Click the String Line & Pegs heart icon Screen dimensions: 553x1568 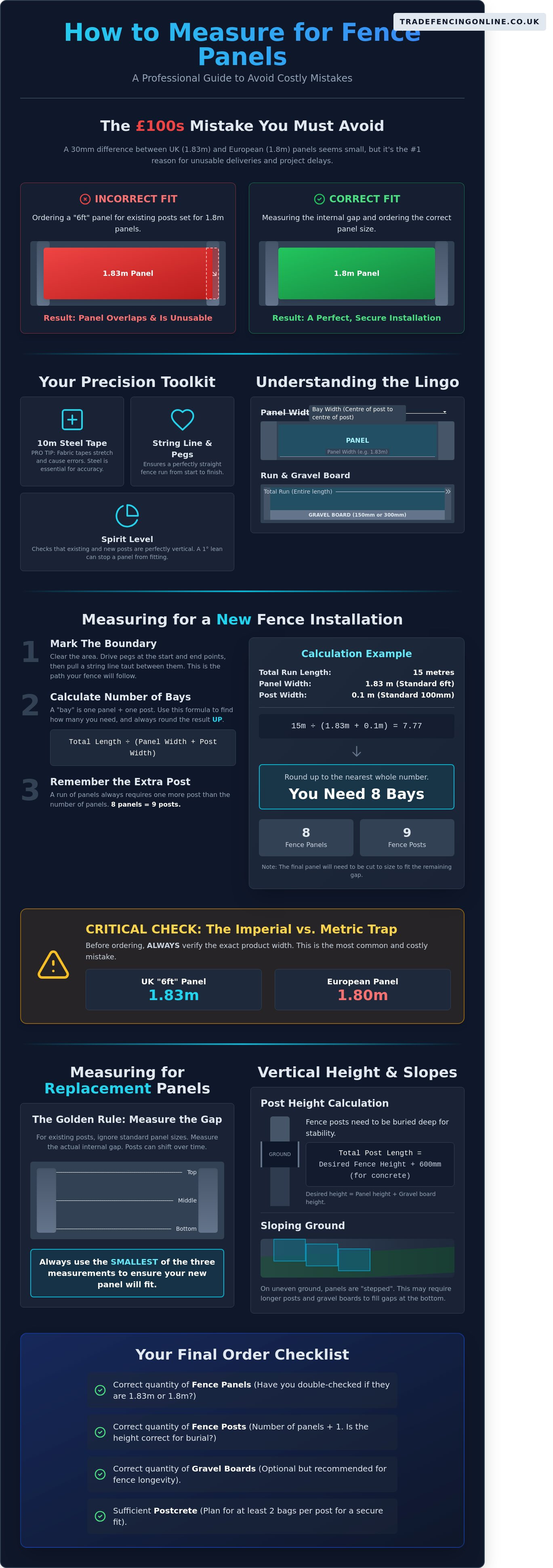tap(182, 419)
